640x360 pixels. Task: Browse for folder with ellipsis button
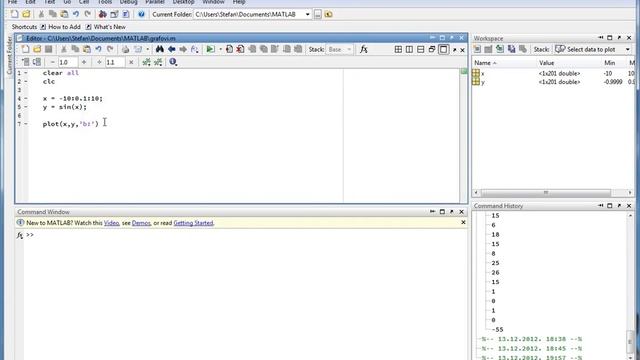click(x=318, y=14)
